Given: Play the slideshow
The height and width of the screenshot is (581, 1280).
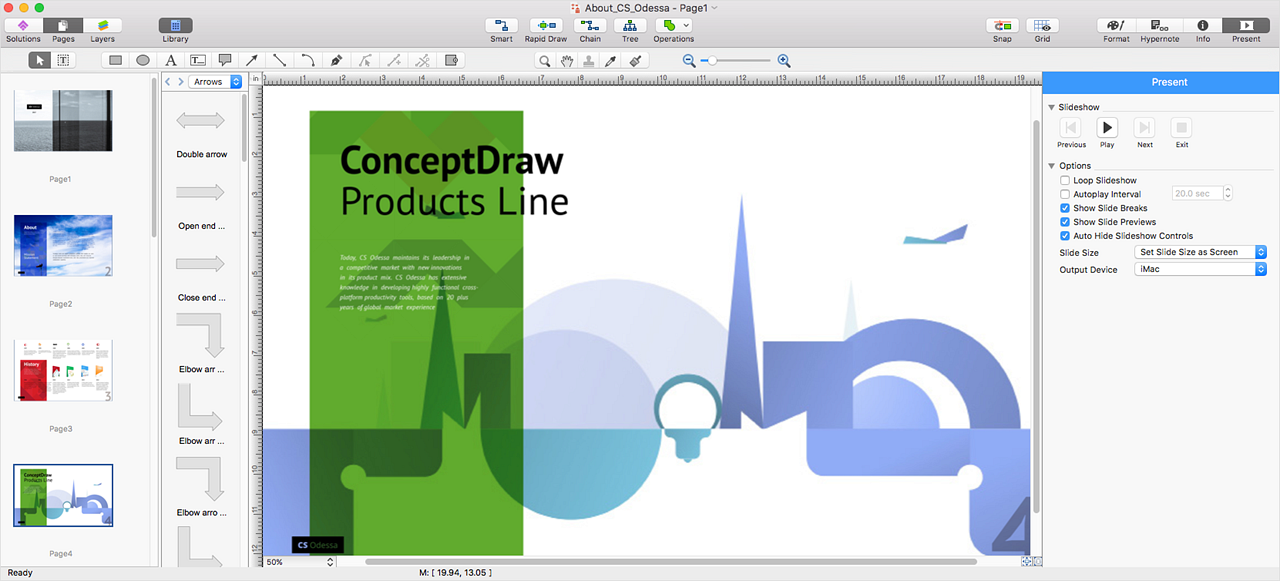Looking at the screenshot, I should tap(1107, 128).
